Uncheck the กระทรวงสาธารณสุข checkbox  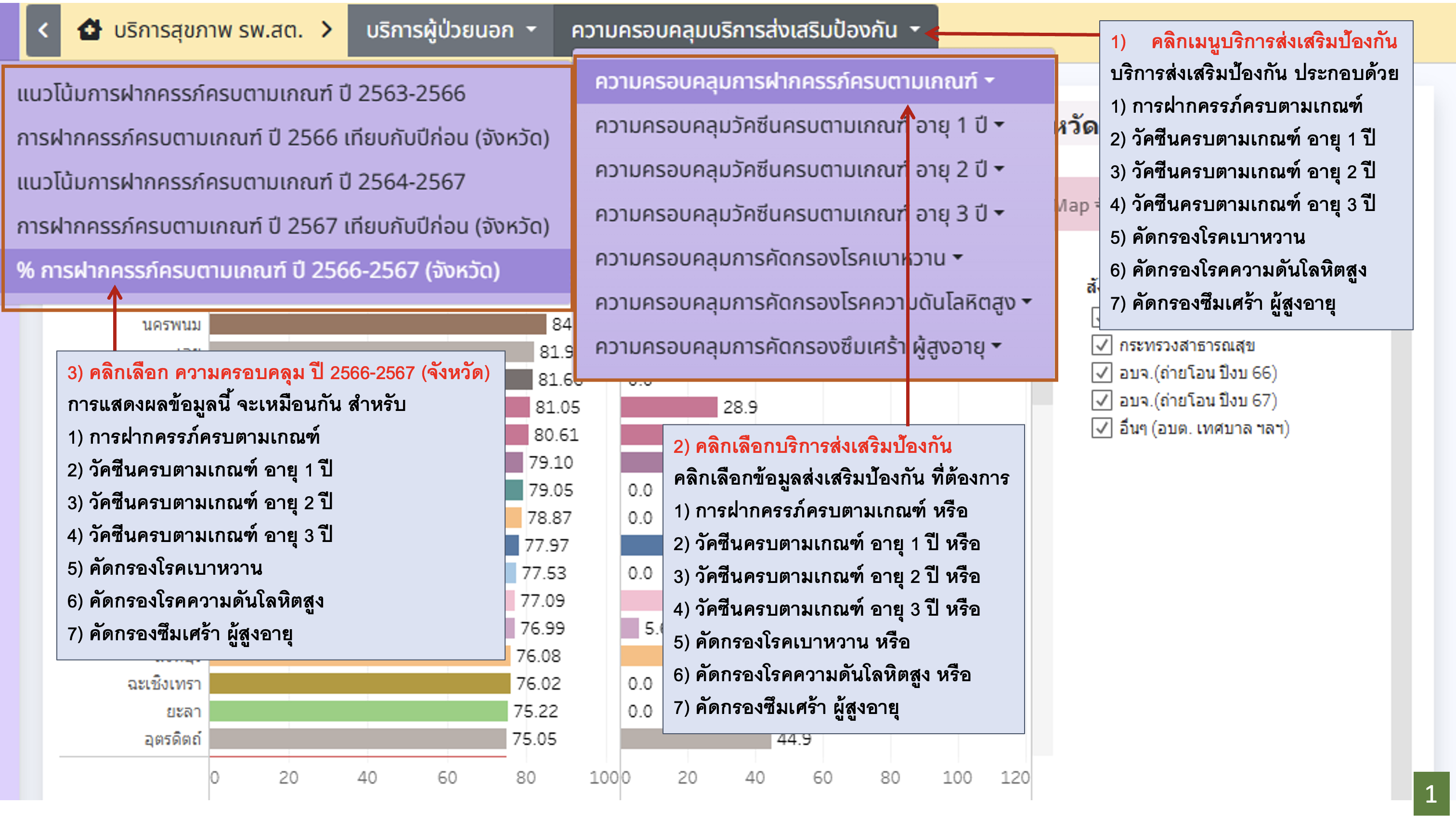tap(1101, 345)
